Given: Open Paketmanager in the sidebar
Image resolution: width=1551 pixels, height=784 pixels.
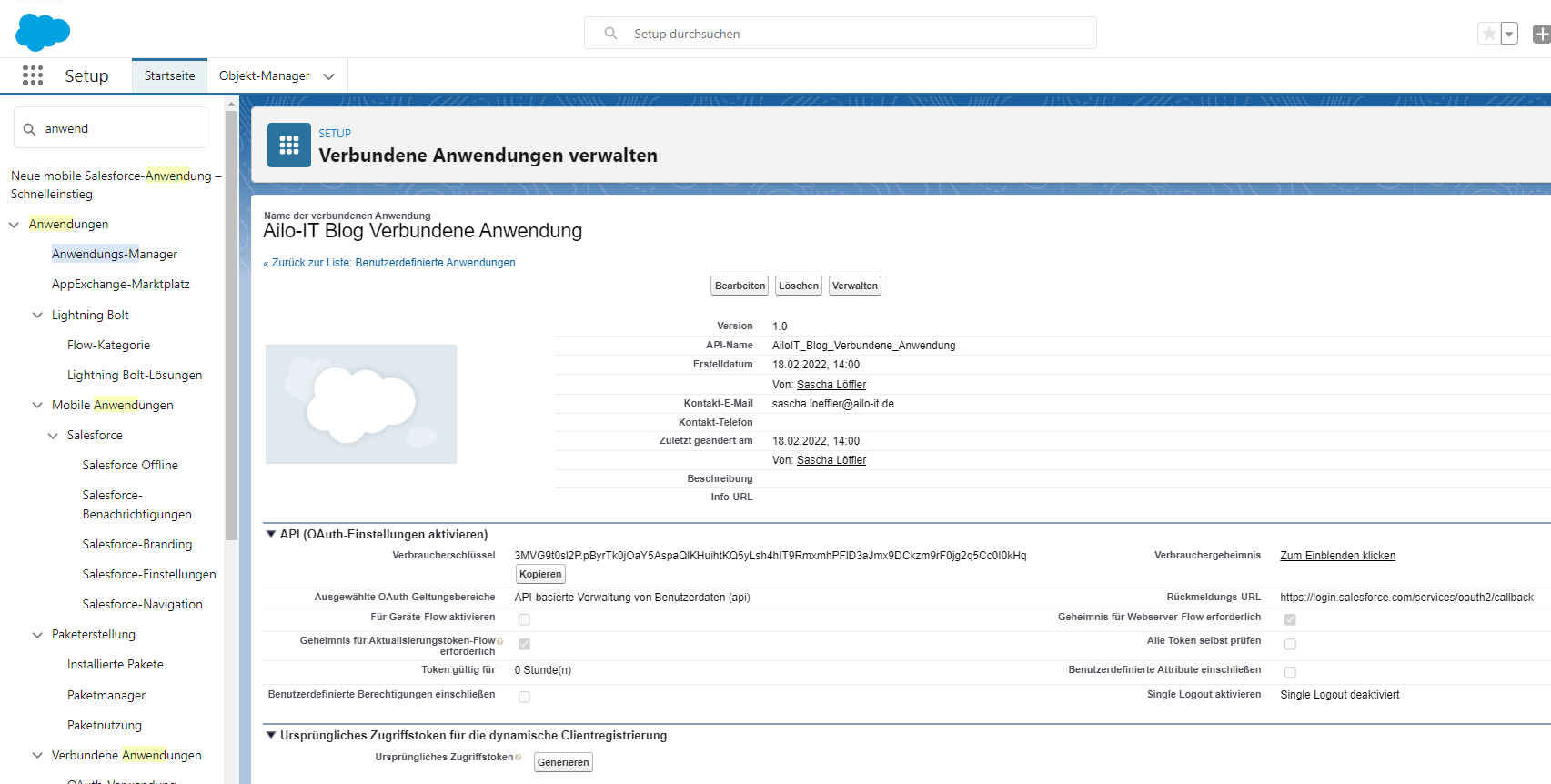Looking at the screenshot, I should point(106,696).
